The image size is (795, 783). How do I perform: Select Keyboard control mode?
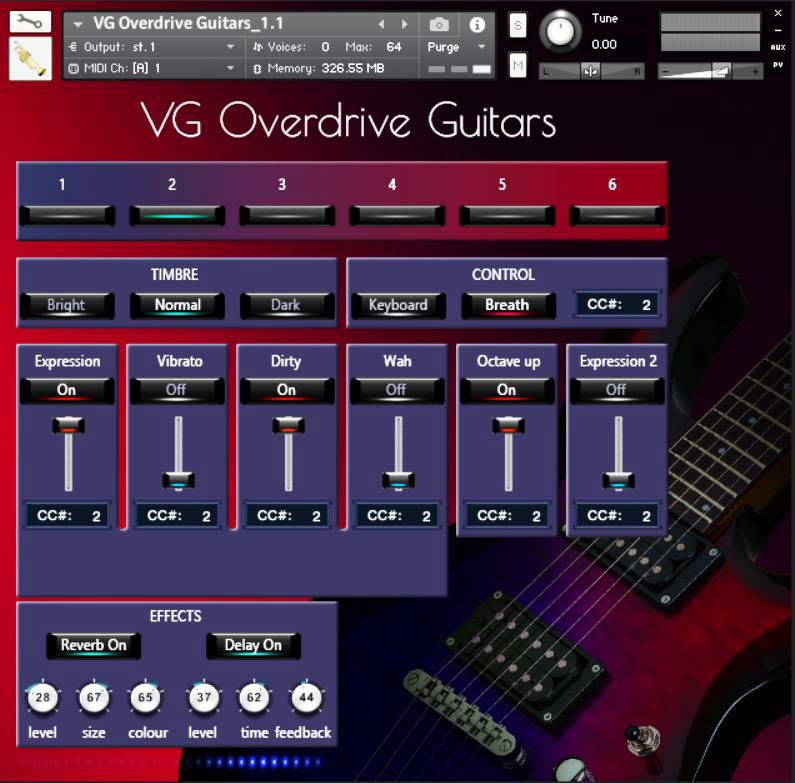398,305
